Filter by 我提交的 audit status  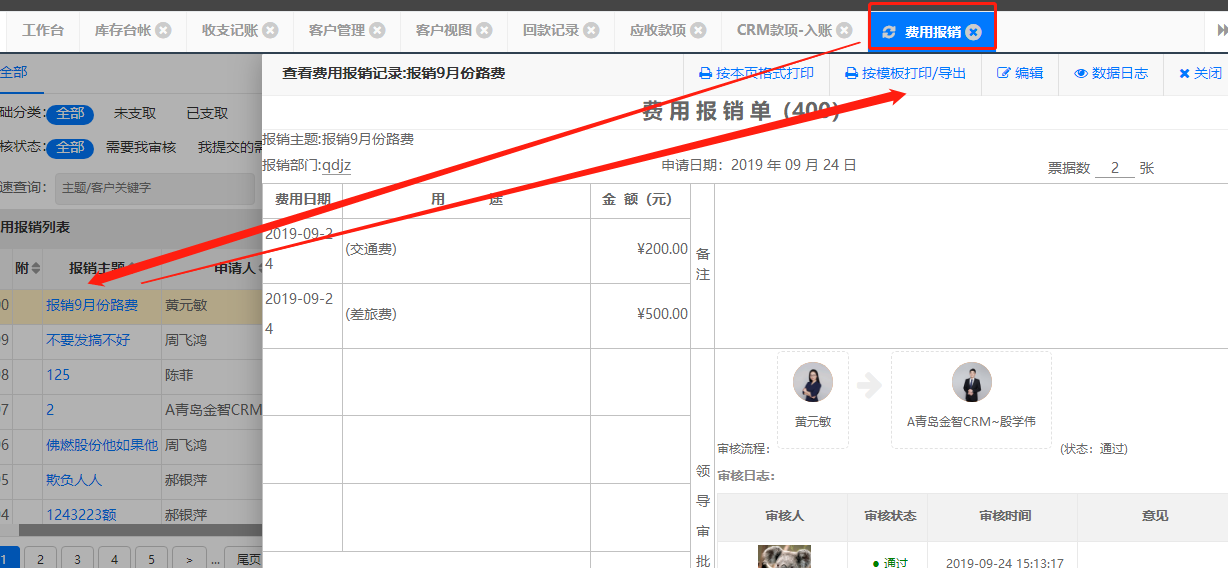(x=229, y=147)
